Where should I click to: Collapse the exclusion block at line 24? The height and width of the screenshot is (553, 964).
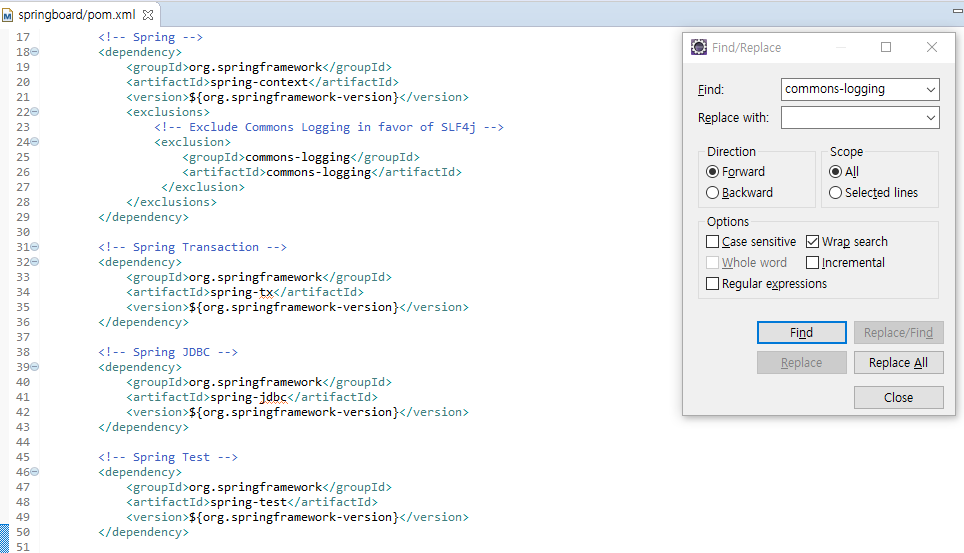[35, 142]
